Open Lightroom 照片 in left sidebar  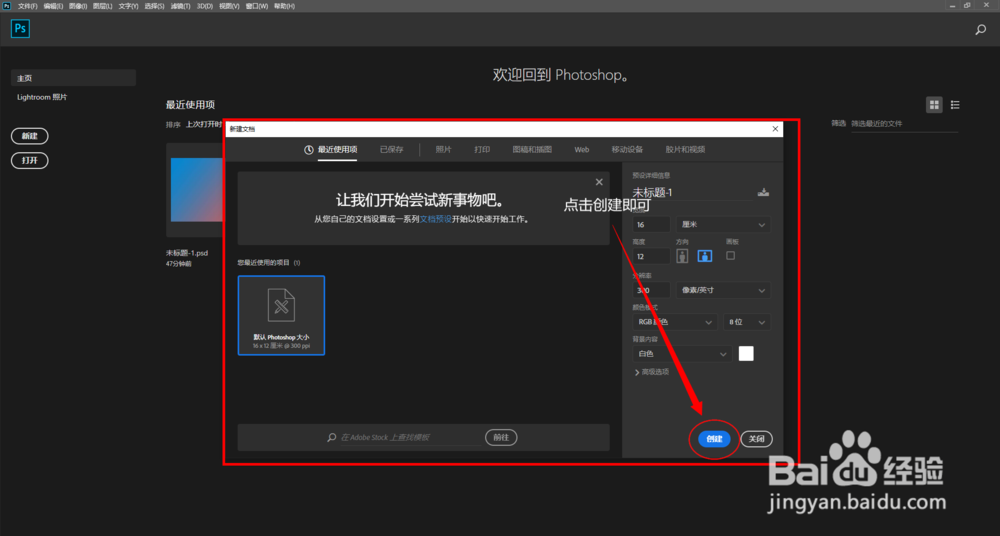(x=42, y=97)
